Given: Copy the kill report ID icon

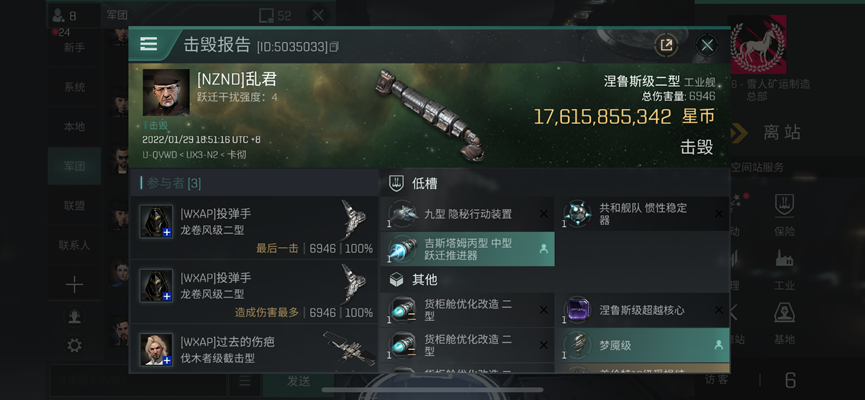Looking at the screenshot, I should point(334,47).
